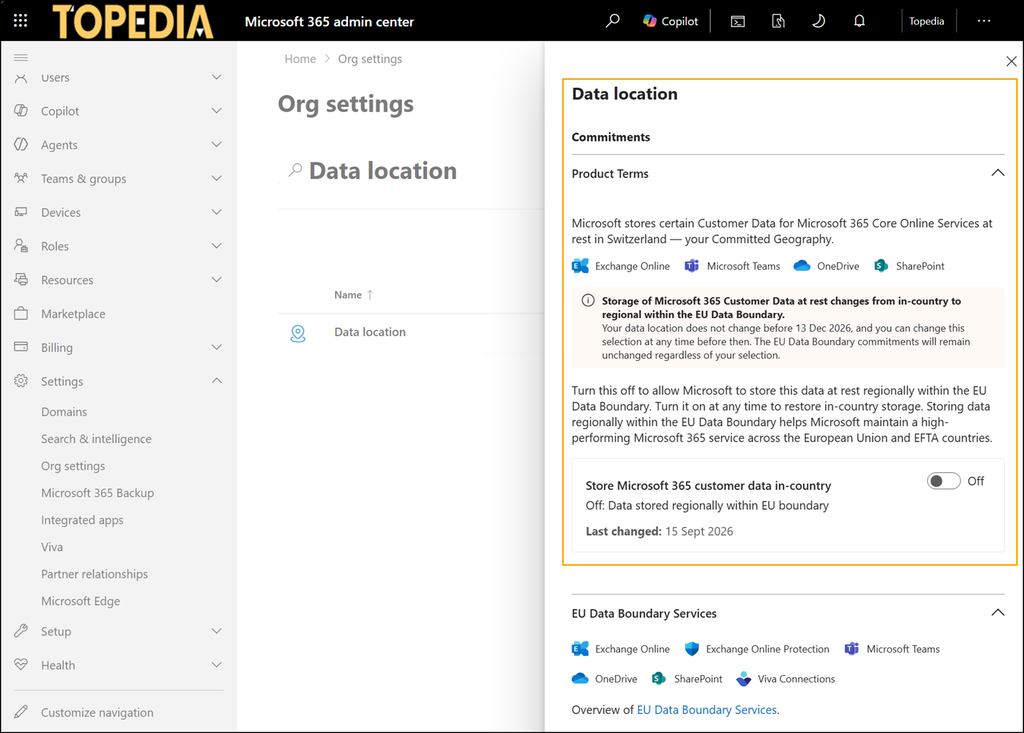Screen dimensions: 1024x733
Task: Click the Data location pin icon in list
Action: click(298, 333)
